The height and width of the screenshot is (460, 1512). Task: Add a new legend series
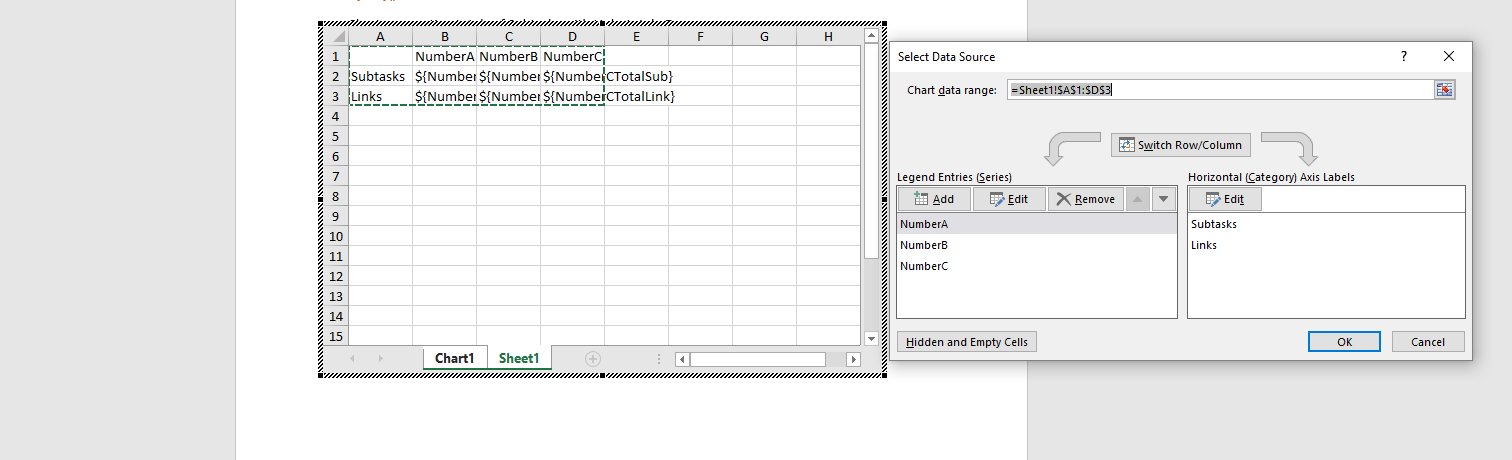[x=934, y=199]
